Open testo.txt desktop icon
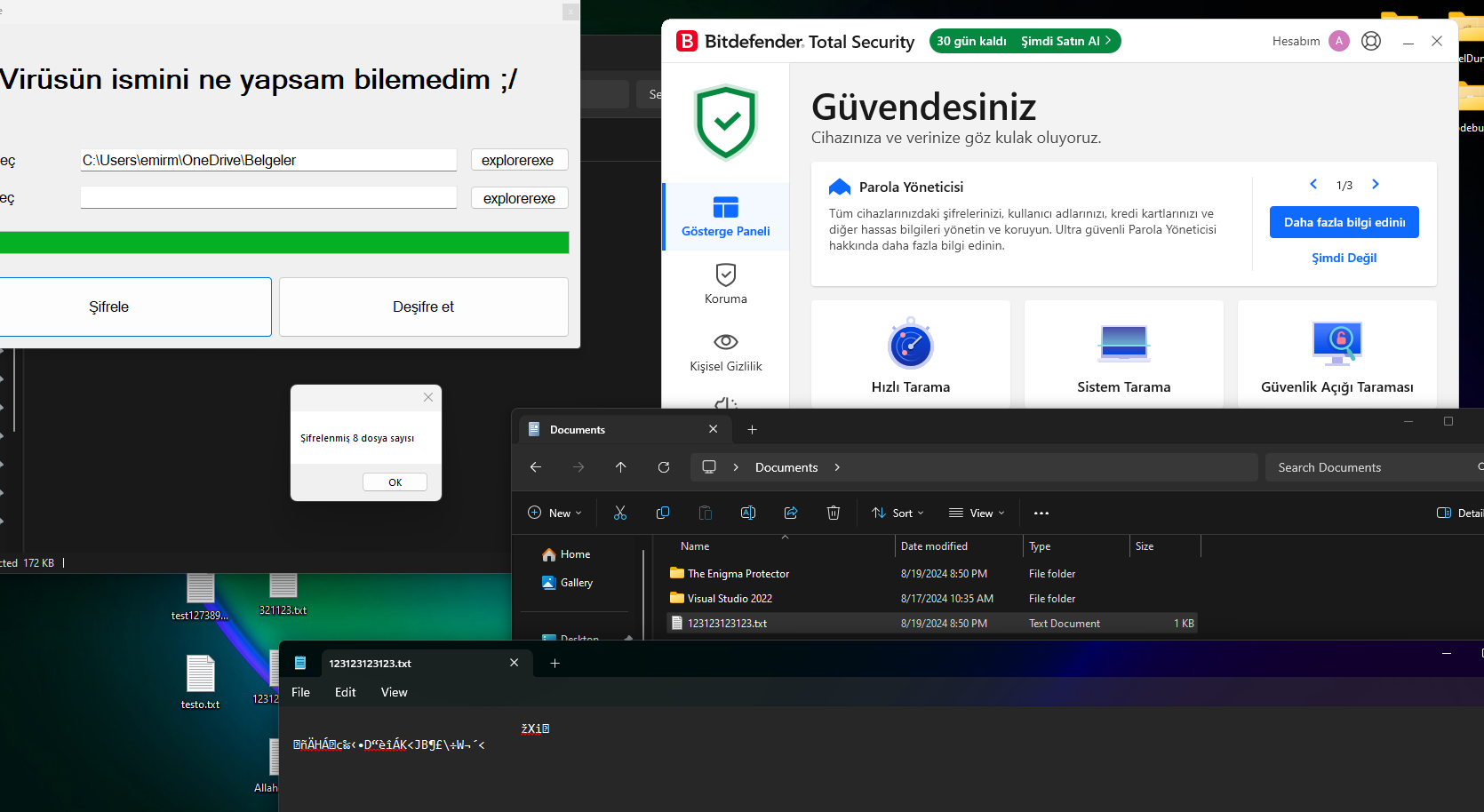 [x=200, y=681]
